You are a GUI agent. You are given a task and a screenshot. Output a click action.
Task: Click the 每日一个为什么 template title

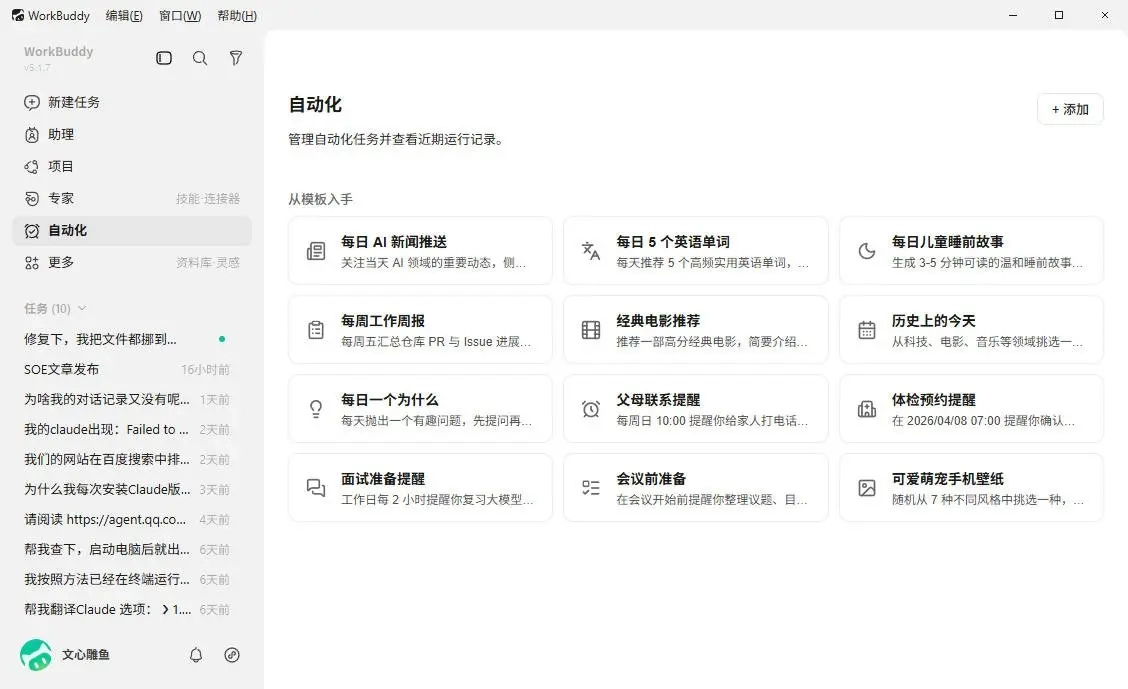(x=390, y=400)
